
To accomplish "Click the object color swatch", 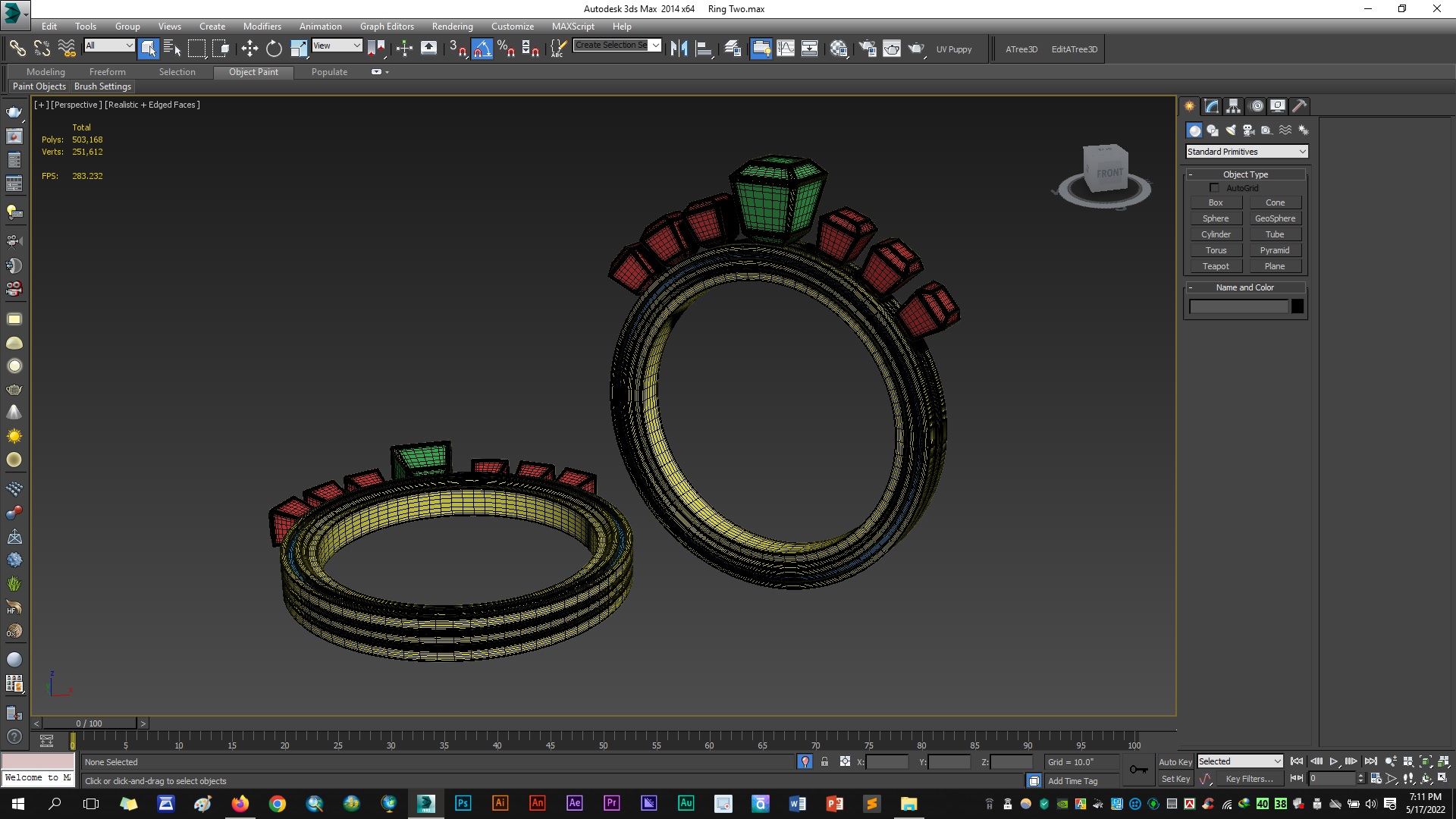I will (1298, 306).
